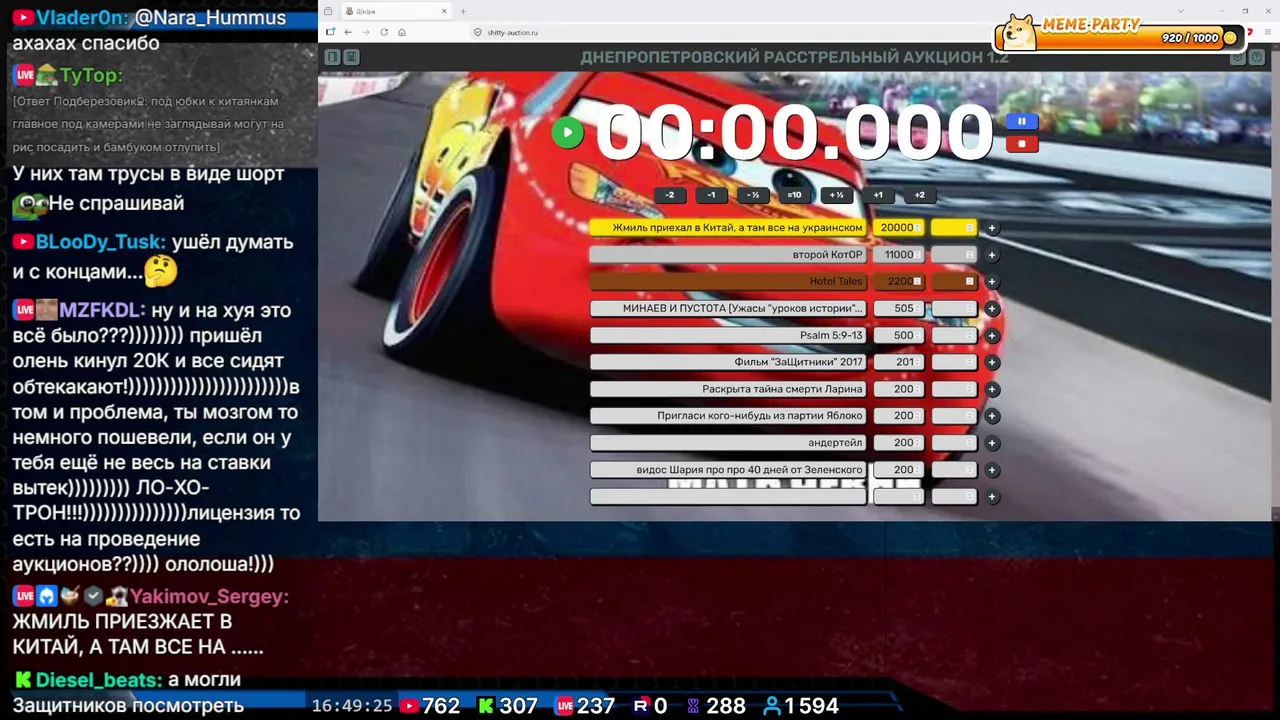
Task: Add one minute with the +1 button
Action: click(878, 195)
